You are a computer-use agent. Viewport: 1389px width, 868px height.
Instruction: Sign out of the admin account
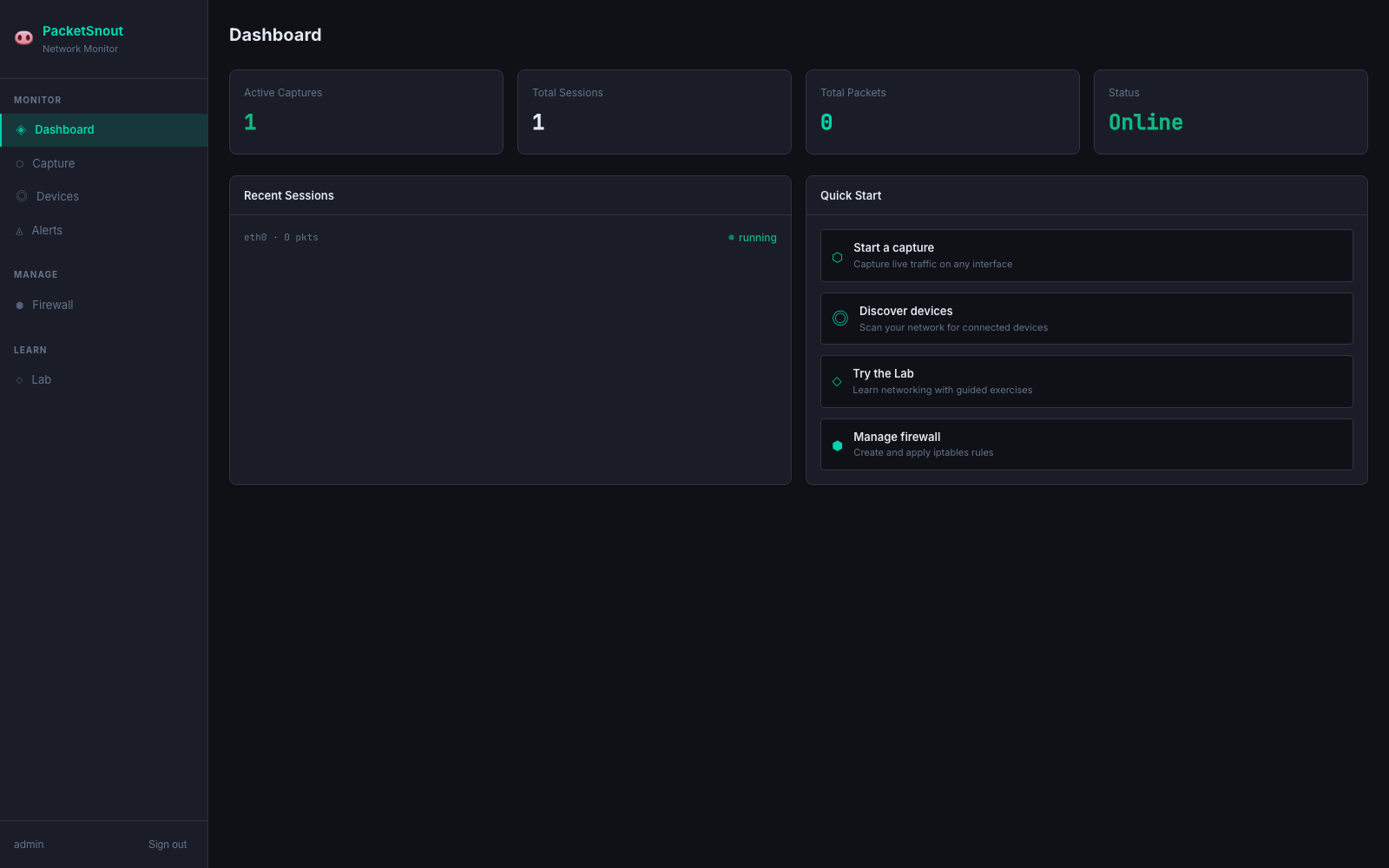tap(168, 845)
